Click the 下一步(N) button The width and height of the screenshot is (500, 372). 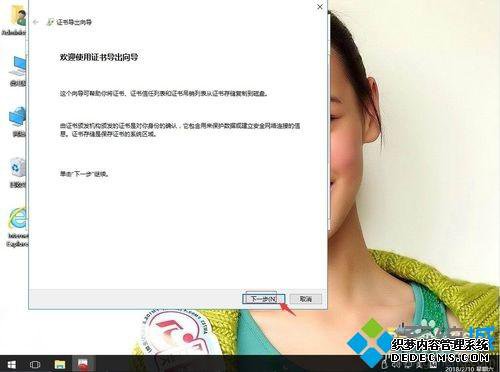tap(264, 299)
